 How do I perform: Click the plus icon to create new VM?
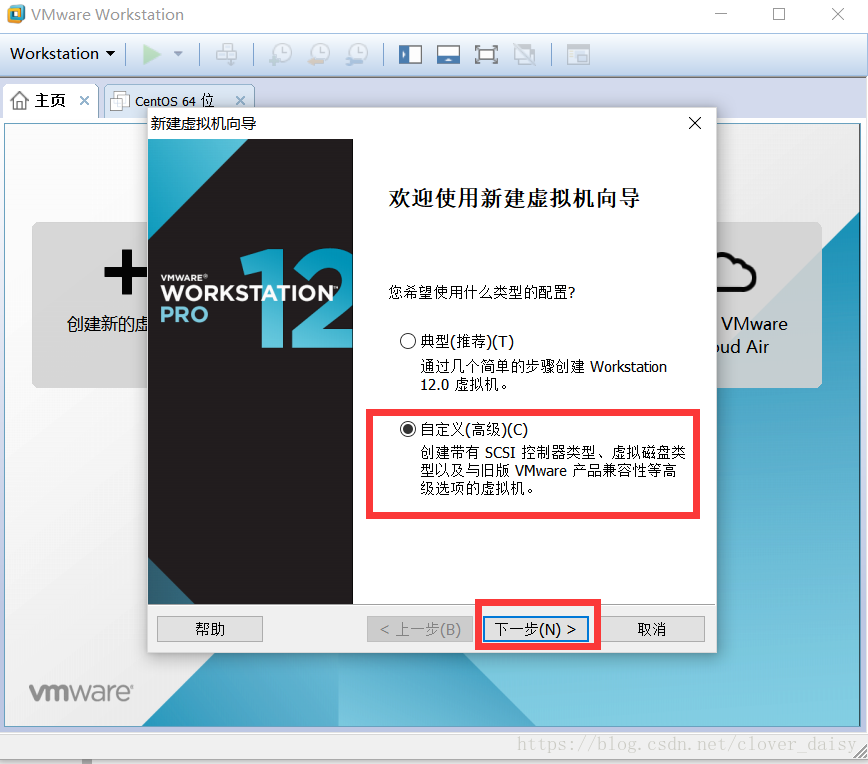point(125,272)
